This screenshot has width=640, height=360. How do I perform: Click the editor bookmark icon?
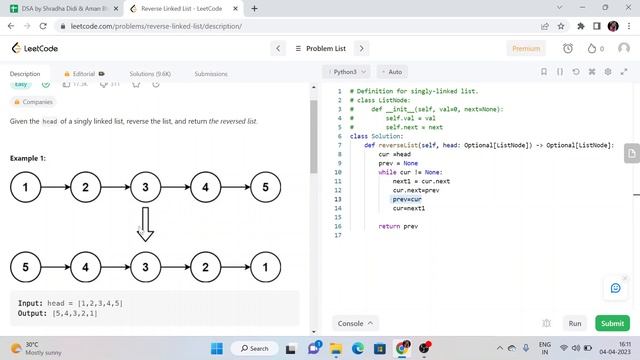click(x=544, y=72)
